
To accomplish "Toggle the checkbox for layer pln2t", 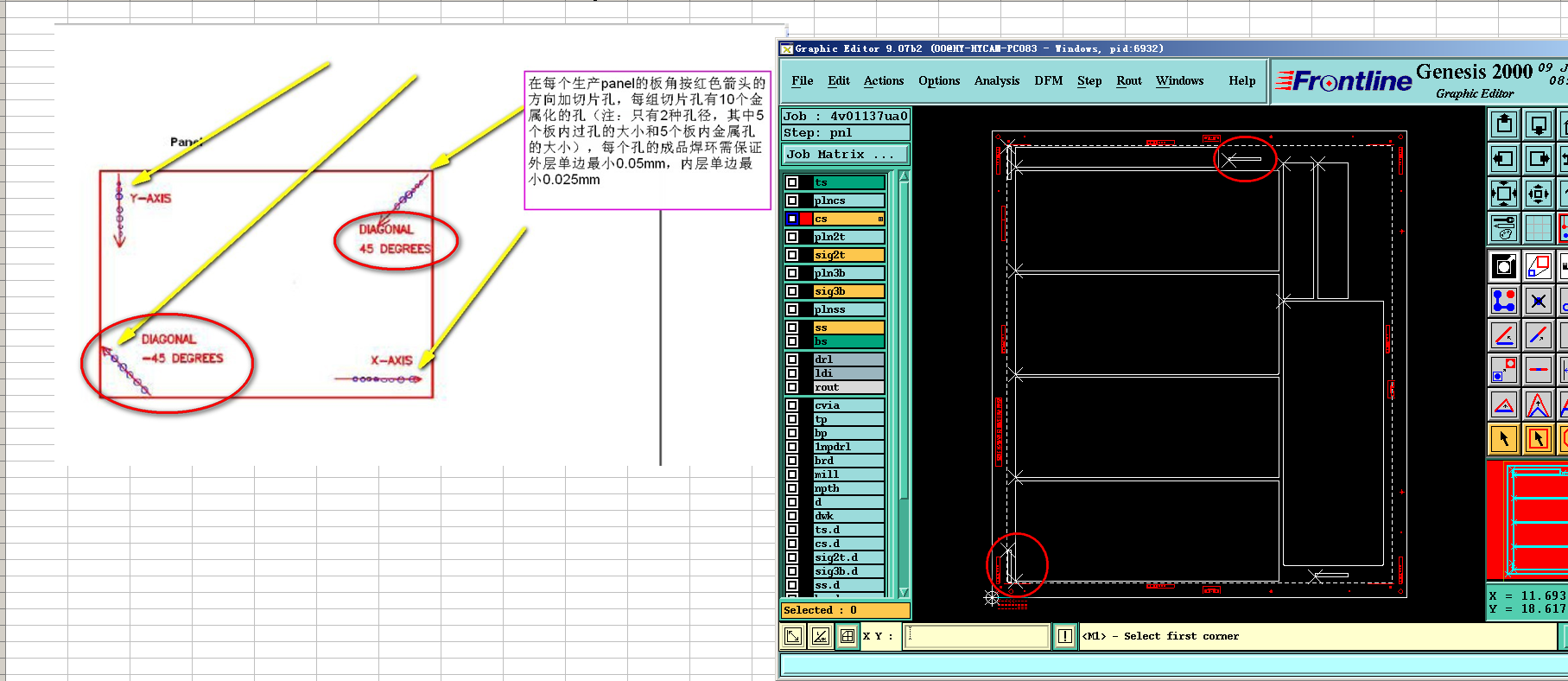I will coord(792,237).
